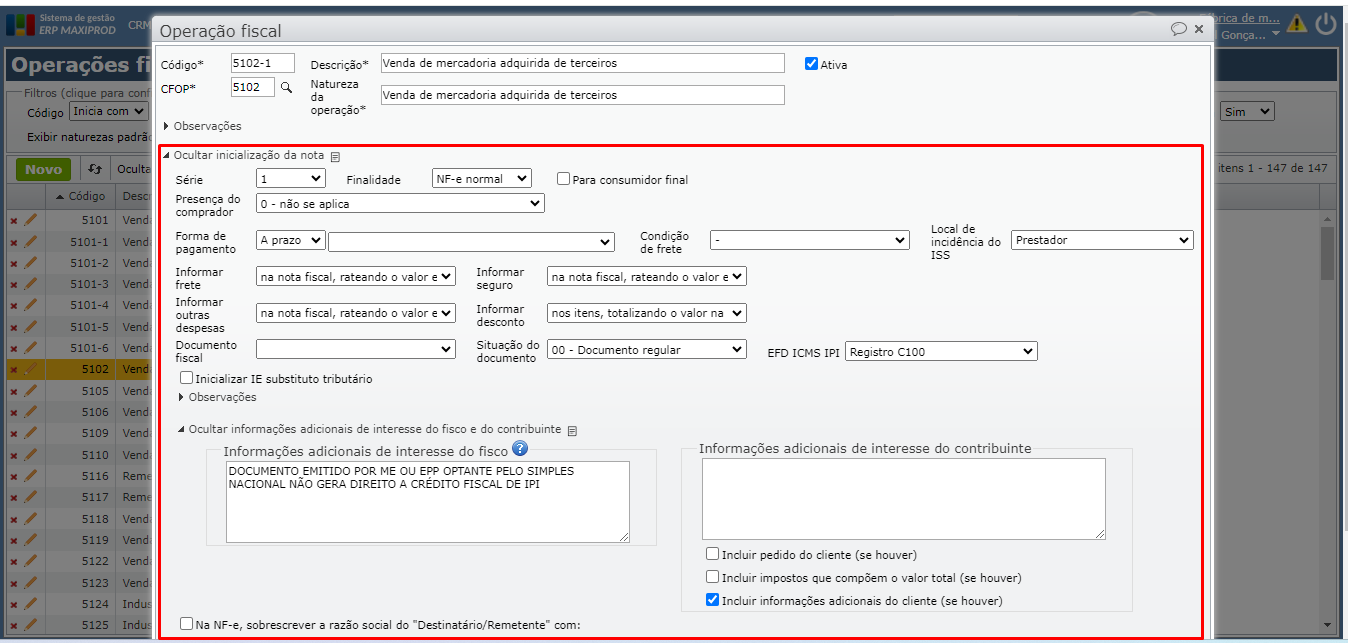
Task: Open the Situação do documento dropdown
Action: tap(647, 349)
